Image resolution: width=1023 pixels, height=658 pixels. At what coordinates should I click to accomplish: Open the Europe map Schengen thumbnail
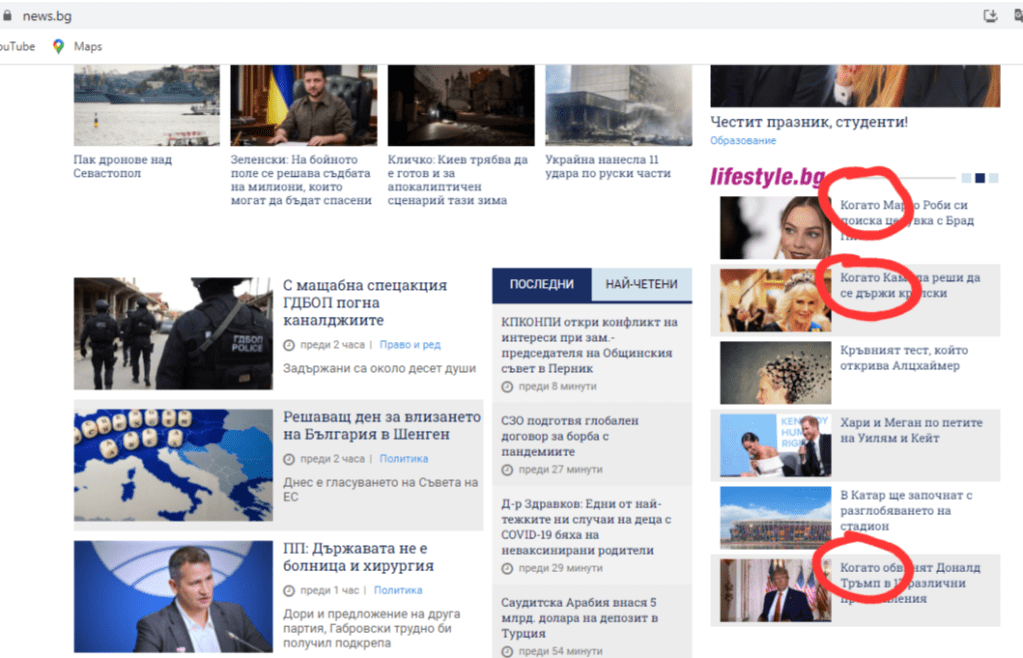[x=173, y=465]
